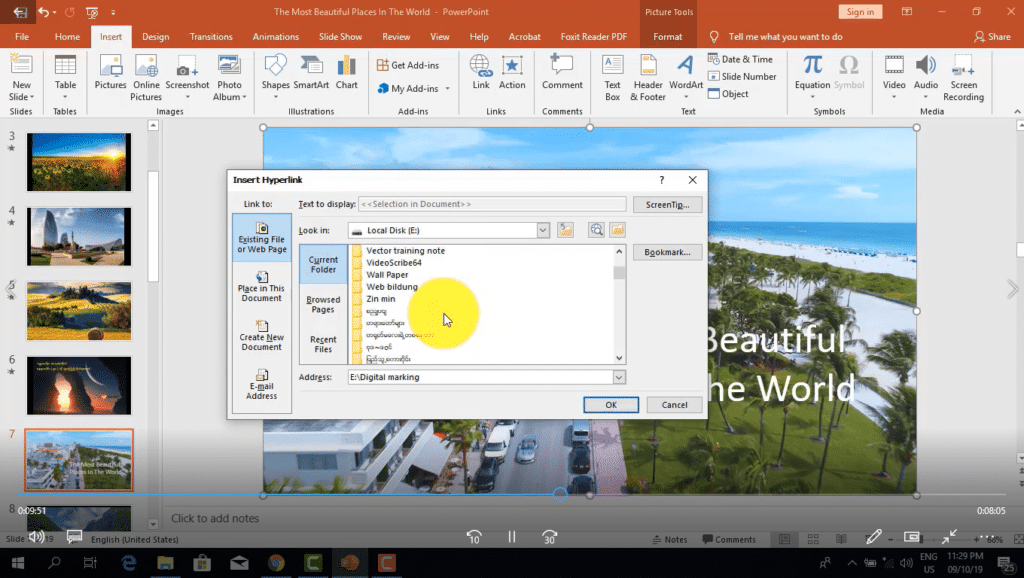
Task: Insert Date & Time
Action: (741, 59)
